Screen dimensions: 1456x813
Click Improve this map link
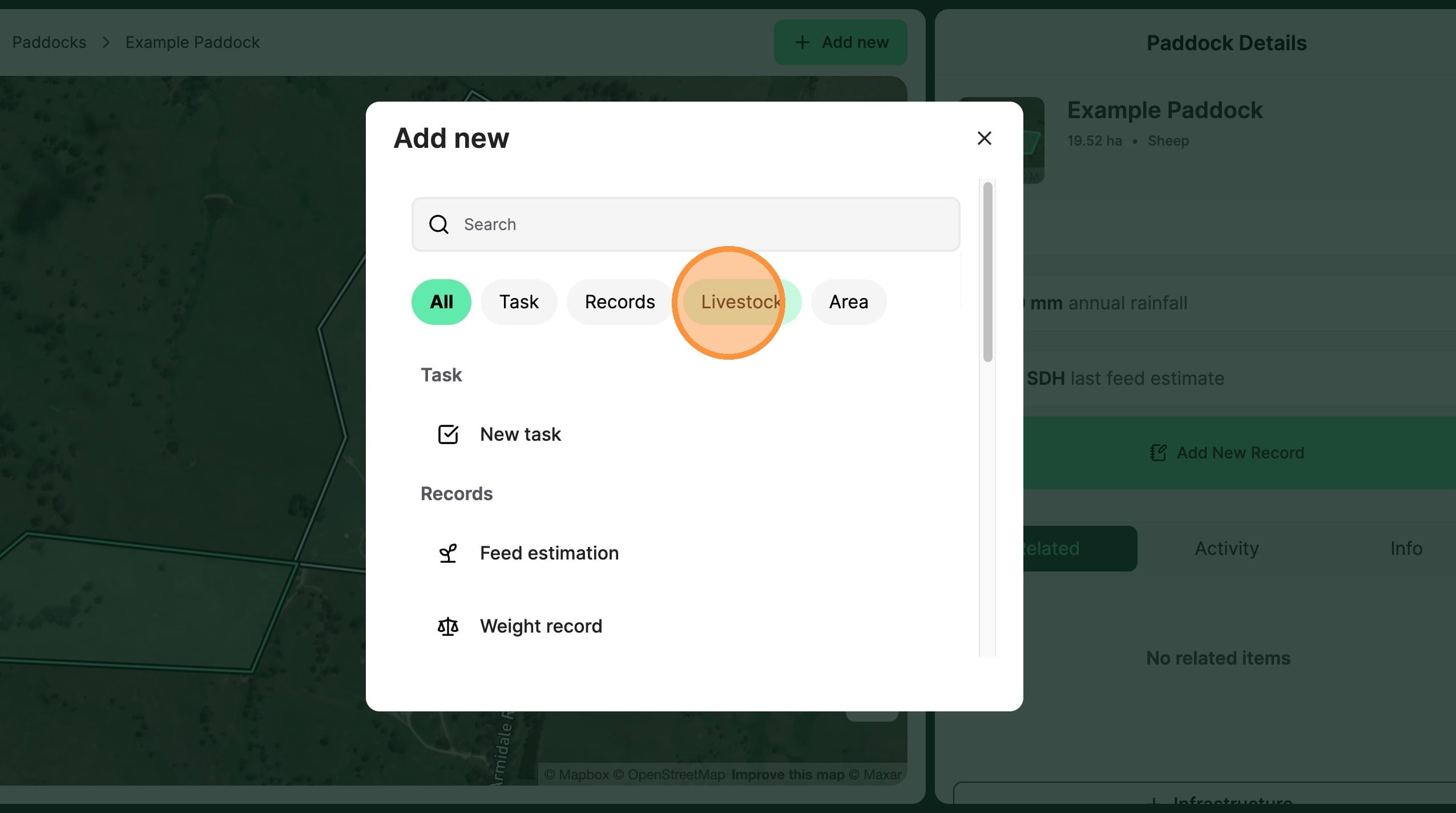point(787,775)
